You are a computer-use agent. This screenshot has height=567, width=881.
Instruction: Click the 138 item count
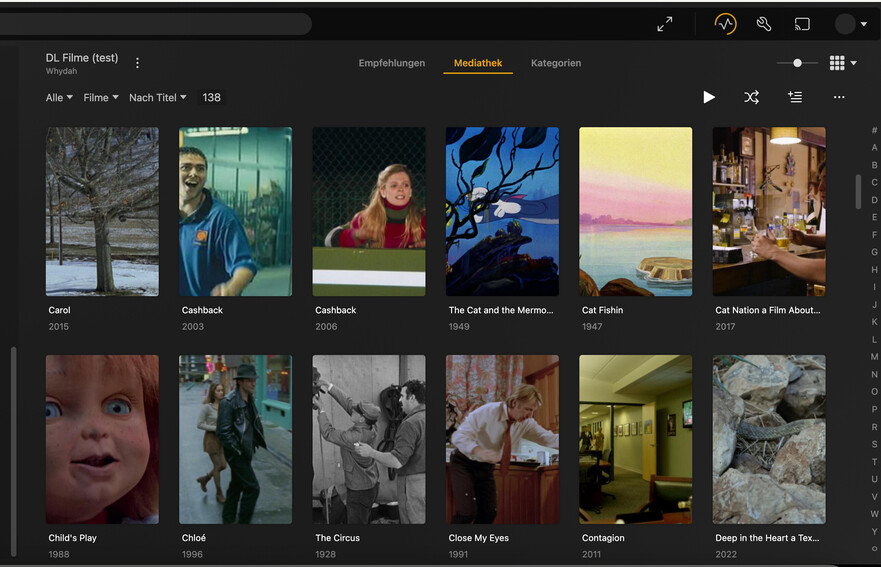pyautogui.click(x=211, y=97)
